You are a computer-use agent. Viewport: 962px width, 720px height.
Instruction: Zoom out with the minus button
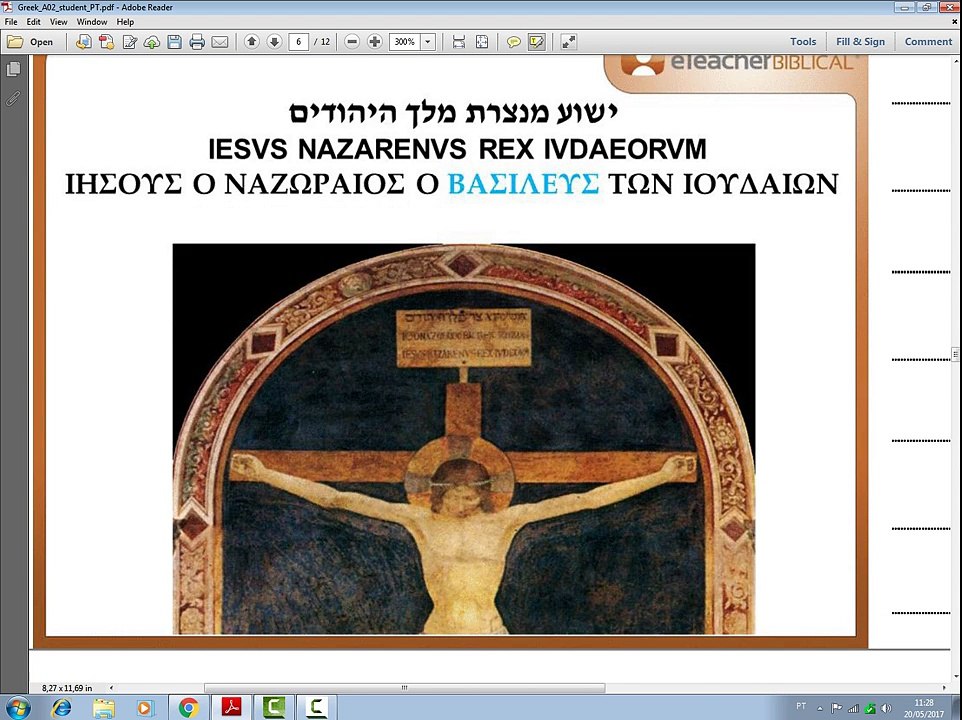(x=352, y=42)
